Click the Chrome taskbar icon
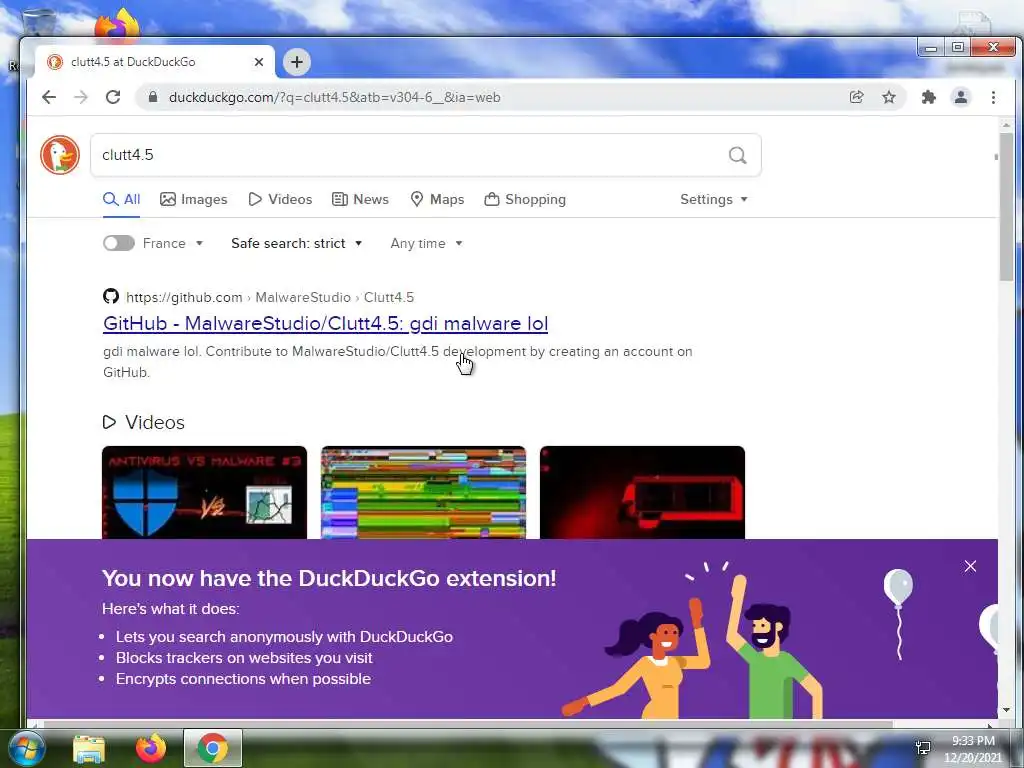The height and width of the screenshot is (768, 1024). [213, 748]
